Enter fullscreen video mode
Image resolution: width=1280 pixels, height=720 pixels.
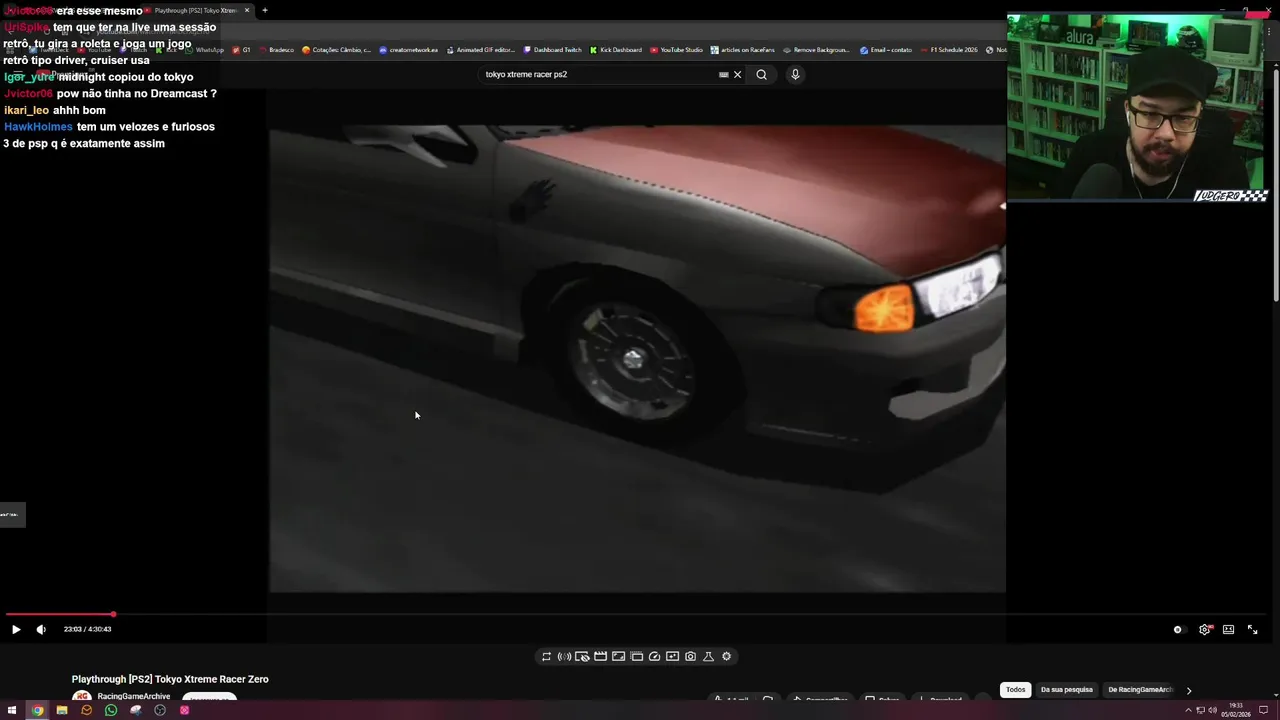pyautogui.click(x=1252, y=630)
